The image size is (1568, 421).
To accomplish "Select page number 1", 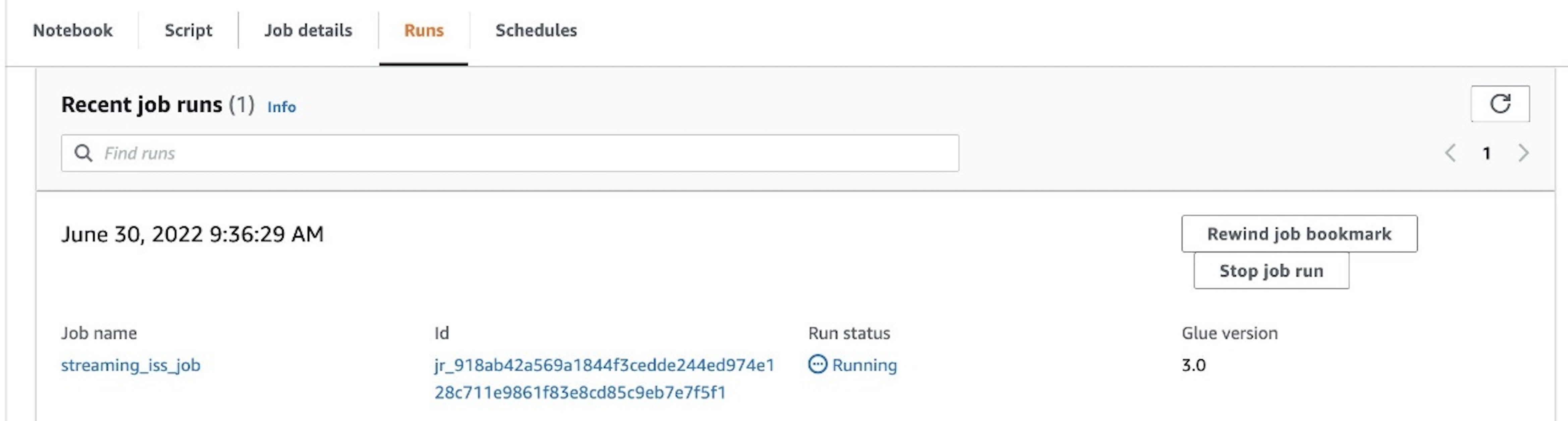I will (x=1487, y=153).
